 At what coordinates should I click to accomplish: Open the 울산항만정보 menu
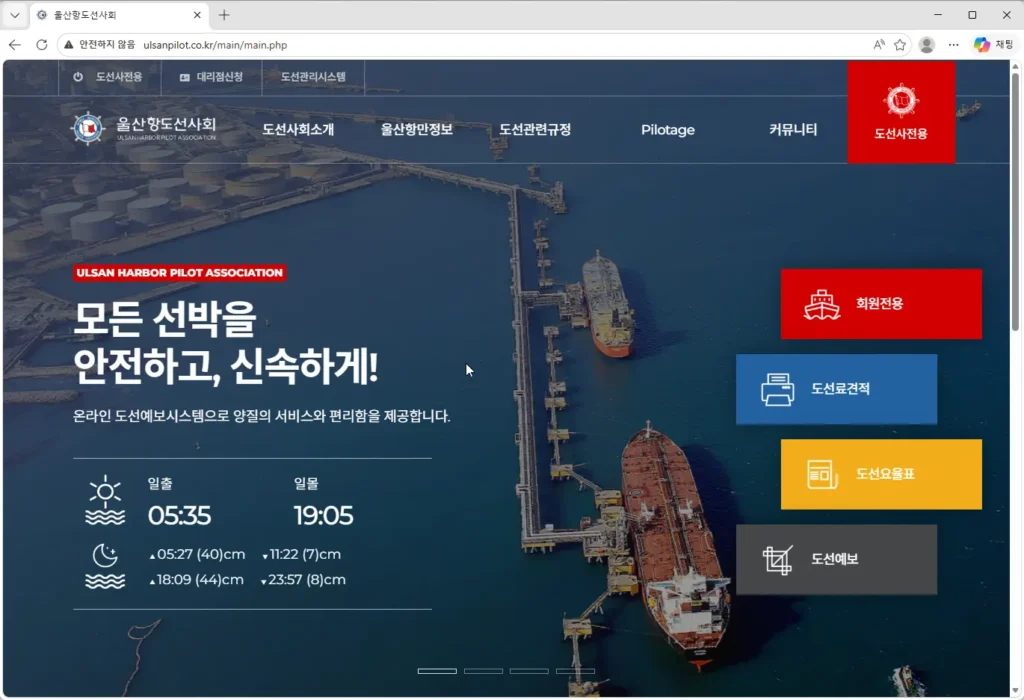pos(417,129)
